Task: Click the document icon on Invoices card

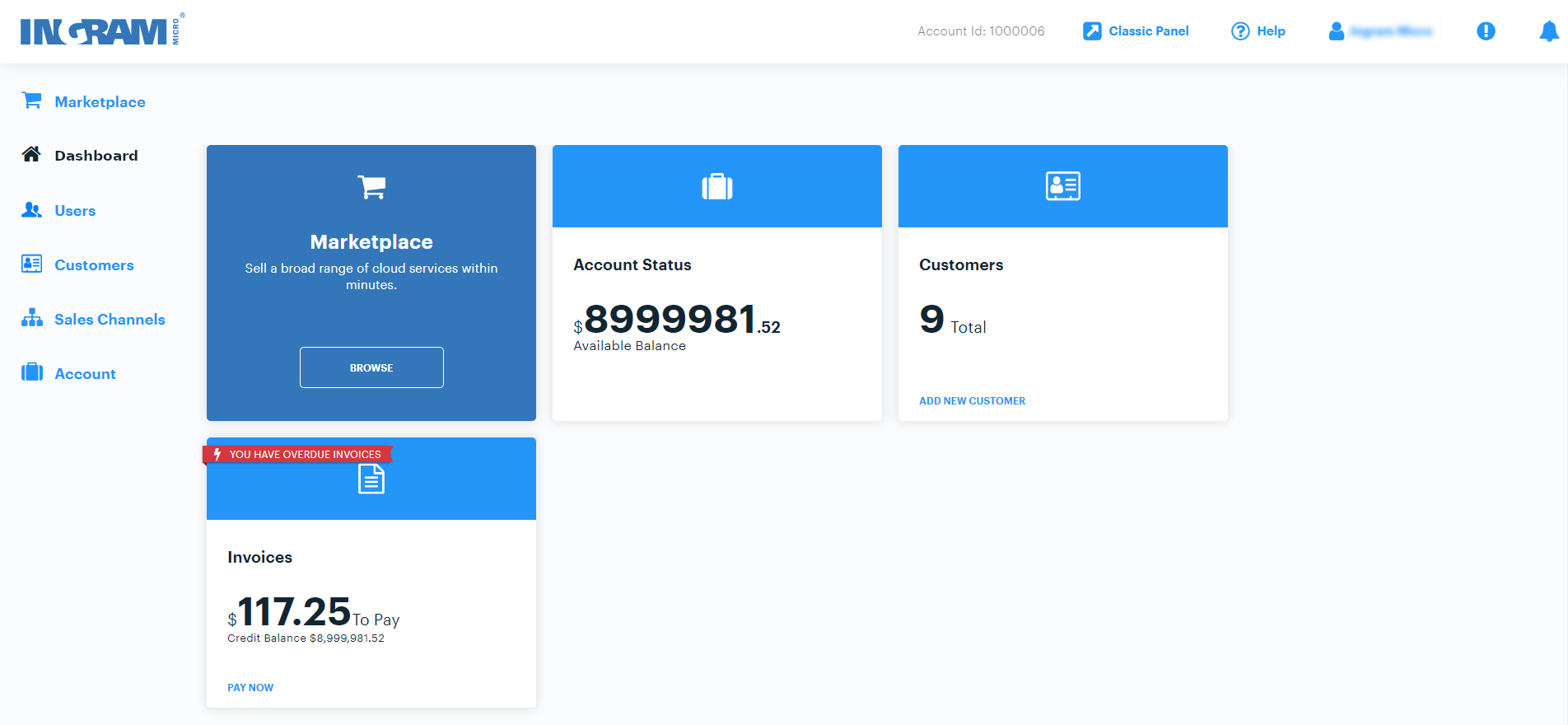Action: 371,479
